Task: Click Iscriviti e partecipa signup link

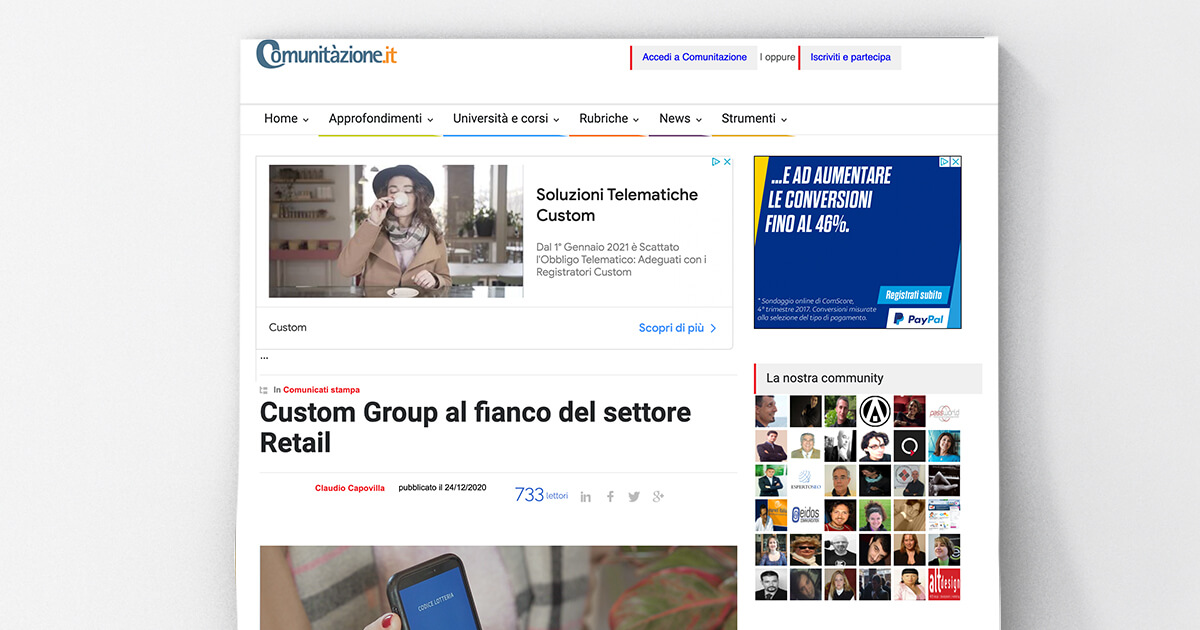Action: pos(850,57)
